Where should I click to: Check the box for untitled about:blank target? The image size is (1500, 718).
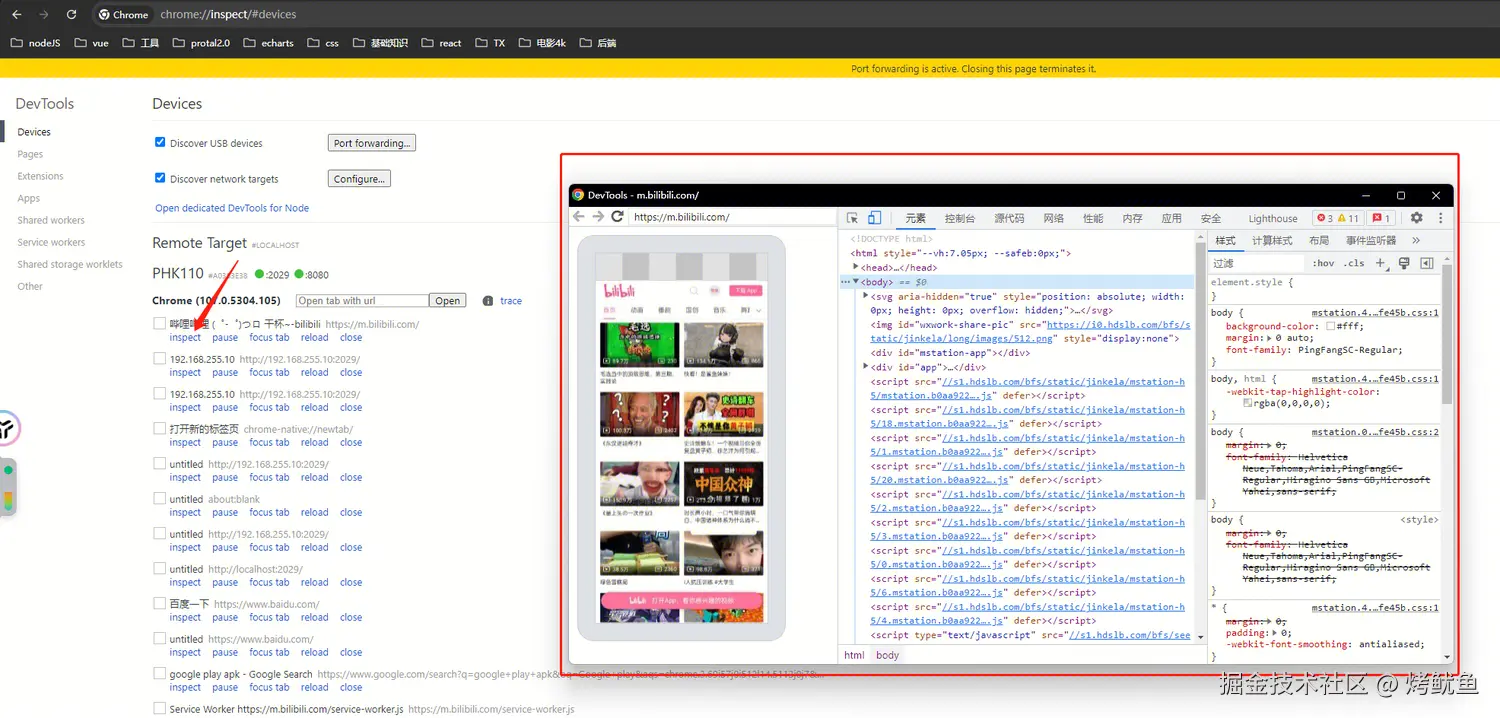160,498
